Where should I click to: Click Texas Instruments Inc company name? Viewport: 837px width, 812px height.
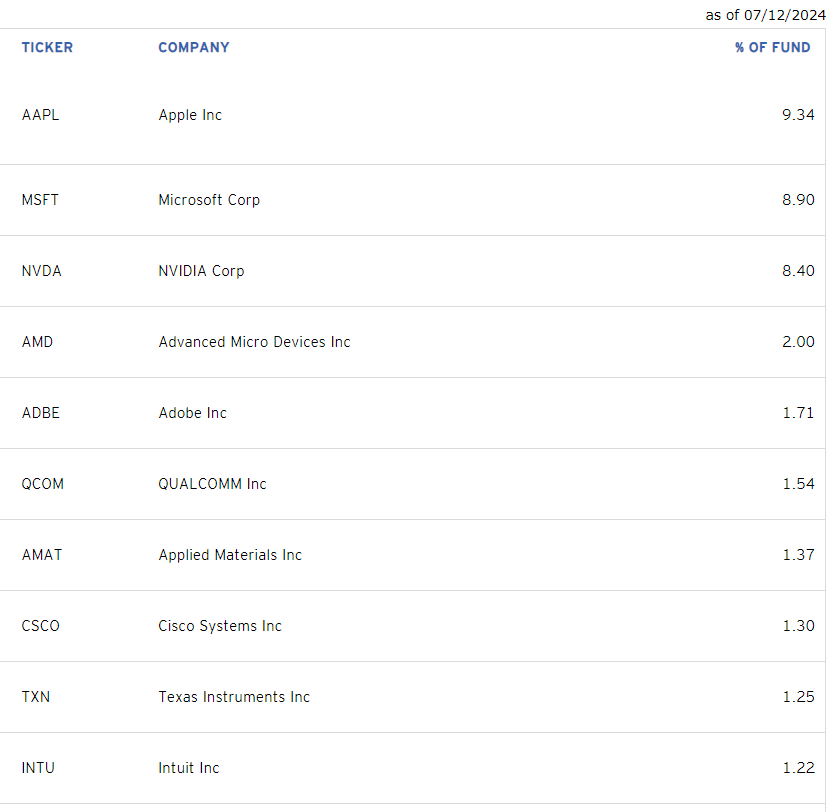point(234,697)
